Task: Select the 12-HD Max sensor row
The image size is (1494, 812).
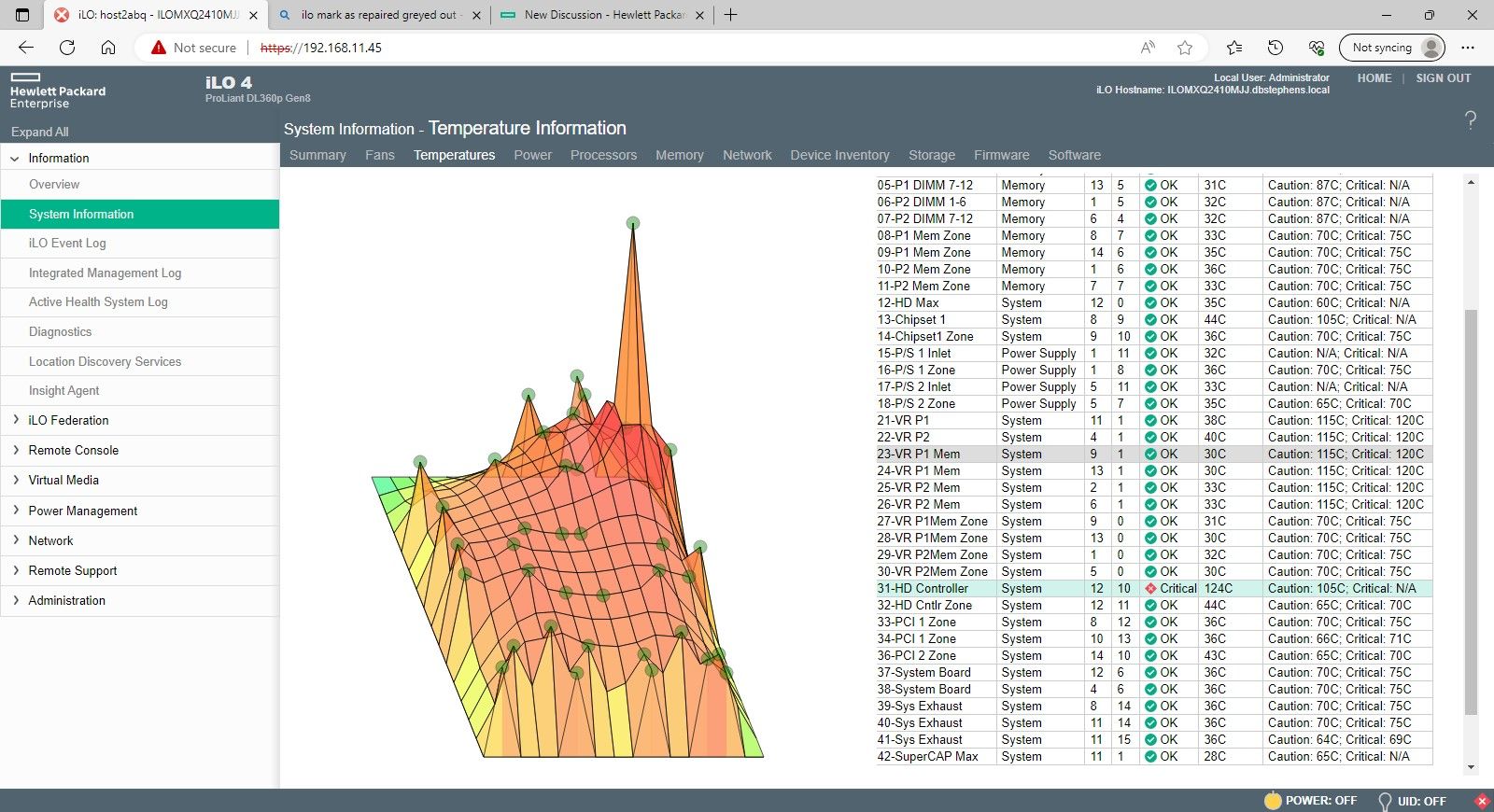Action: [x=1153, y=303]
